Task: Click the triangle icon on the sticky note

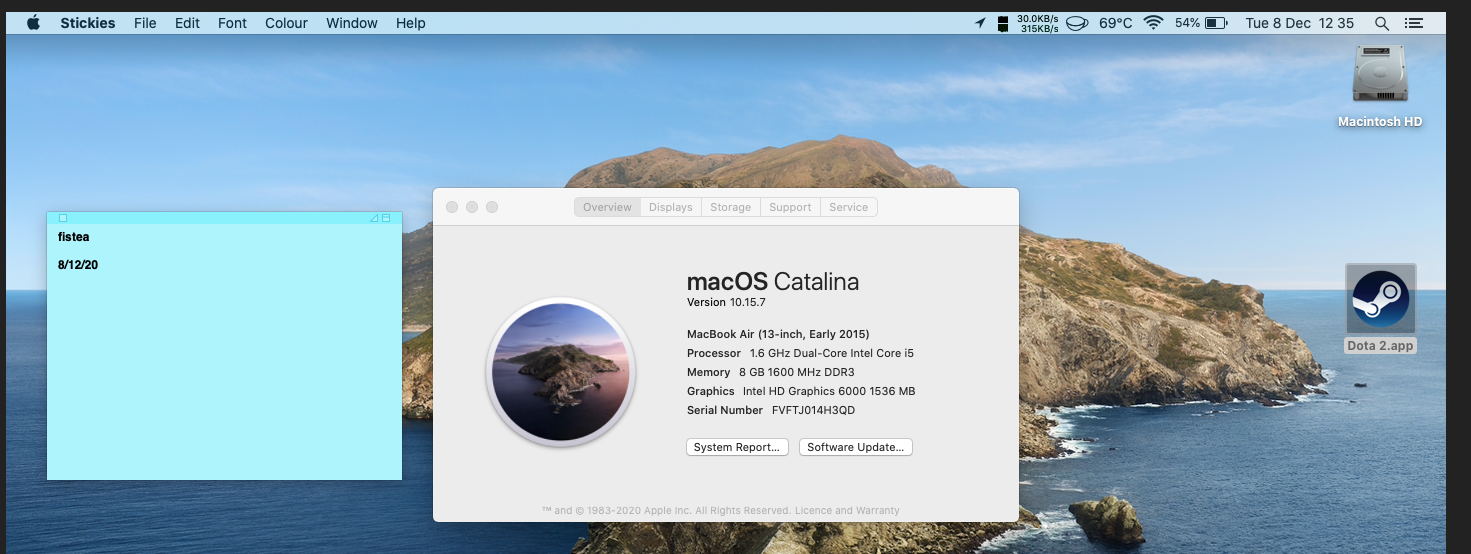Action: click(x=374, y=218)
